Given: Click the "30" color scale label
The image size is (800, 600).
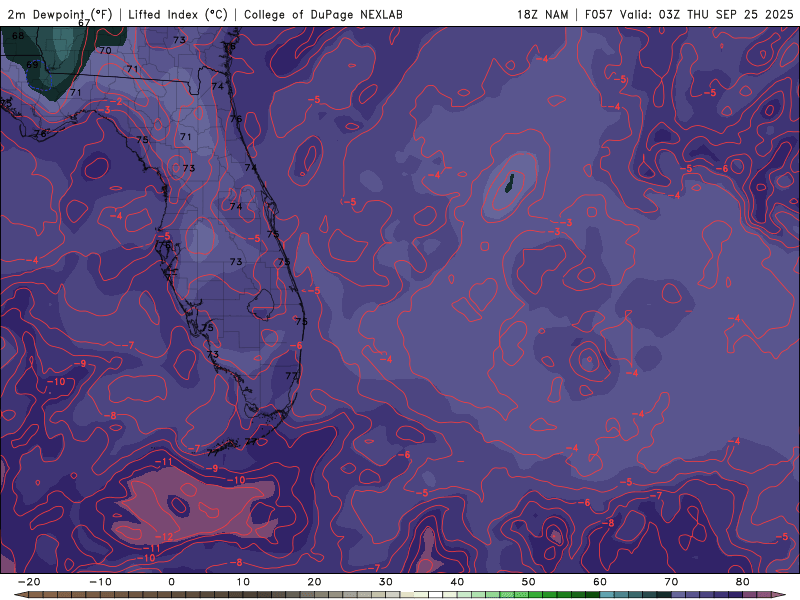Looking at the screenshot, I should (386, 582).
